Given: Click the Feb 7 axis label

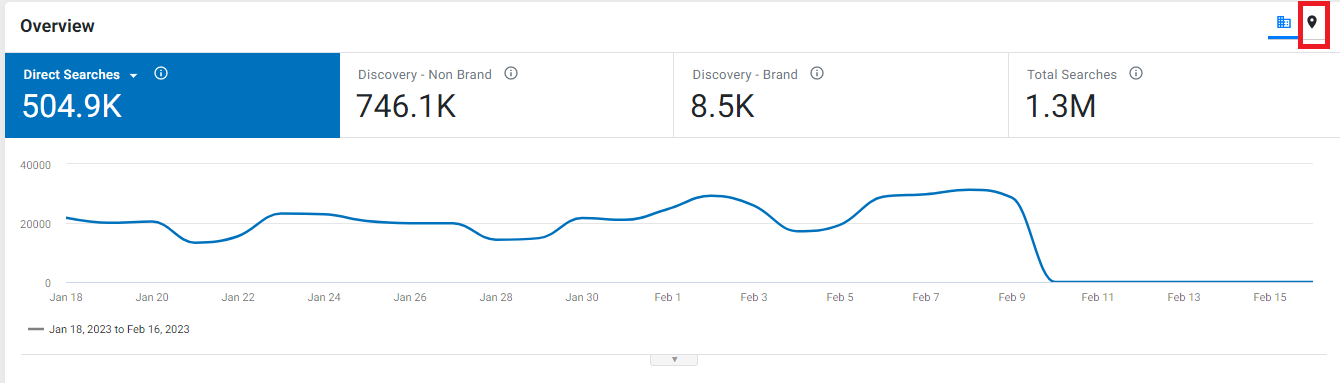Looking at the screenshot, I should pos(926,297).
